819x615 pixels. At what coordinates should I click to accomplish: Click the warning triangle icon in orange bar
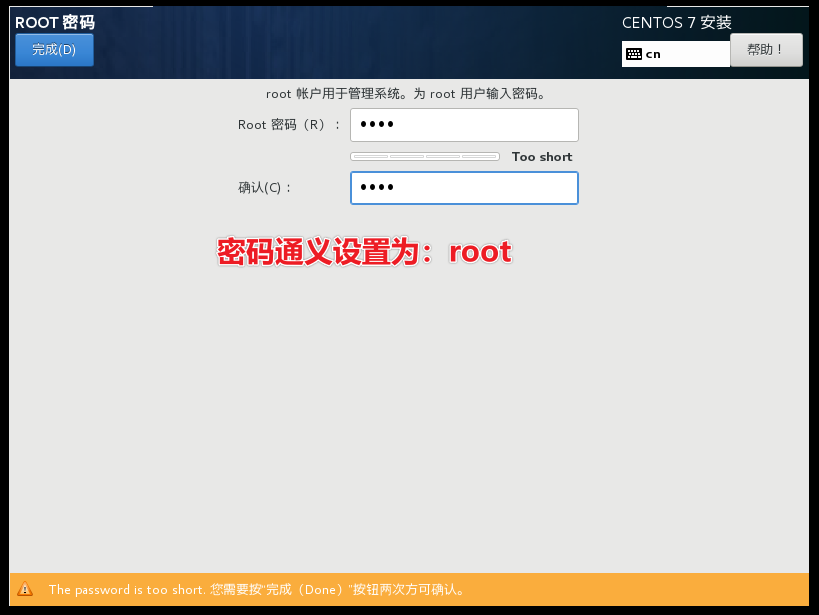[x=25, y=589]
